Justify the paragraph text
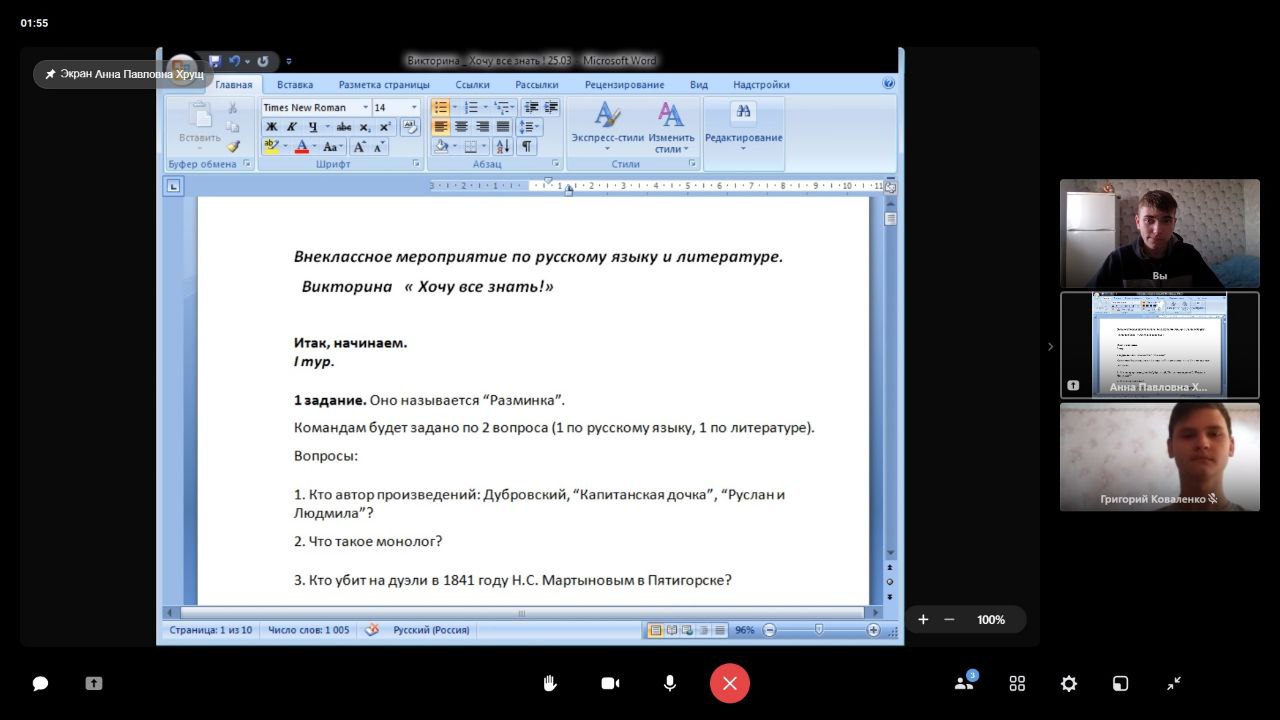 coord(502,127)
